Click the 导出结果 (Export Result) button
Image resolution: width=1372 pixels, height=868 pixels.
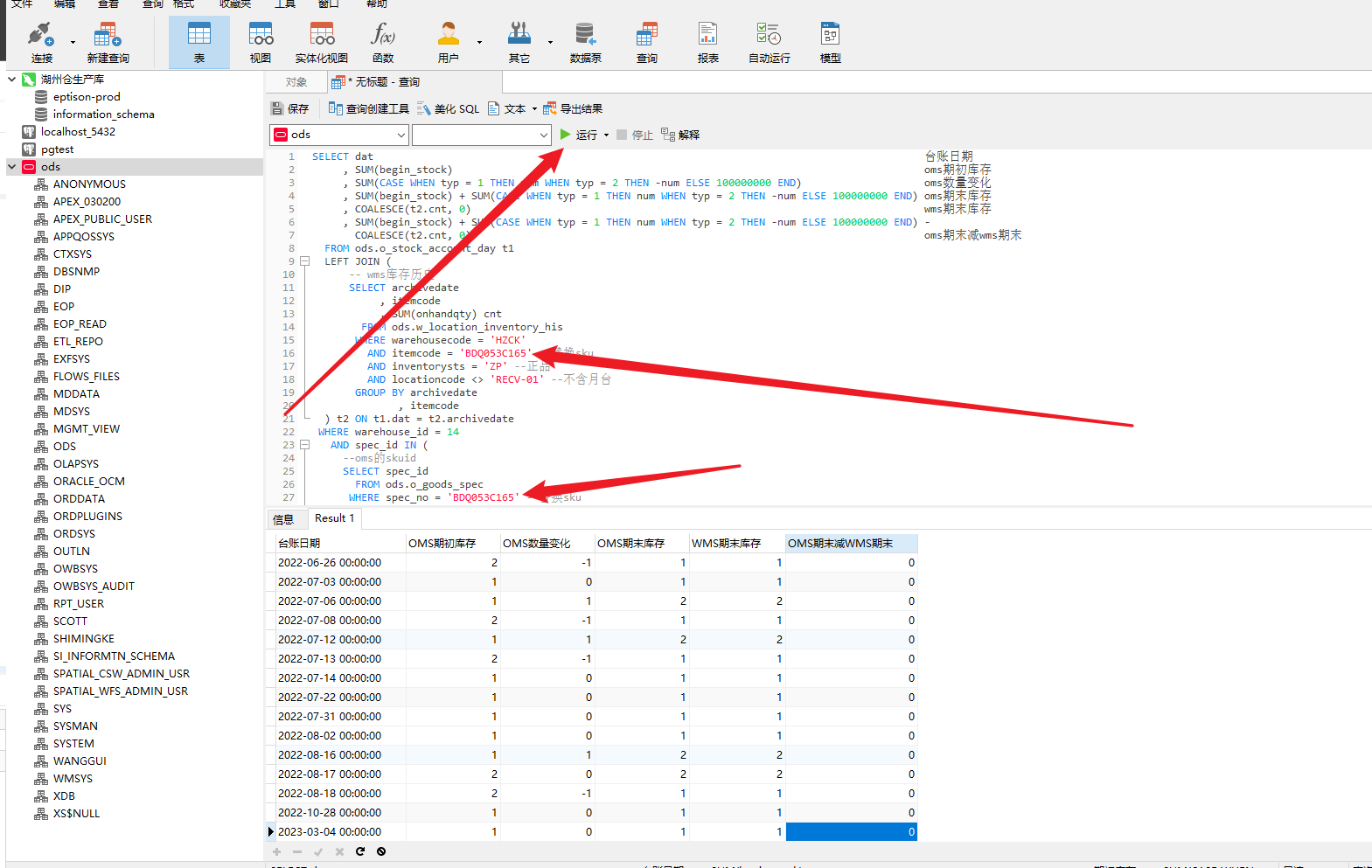tap(573, 109)
